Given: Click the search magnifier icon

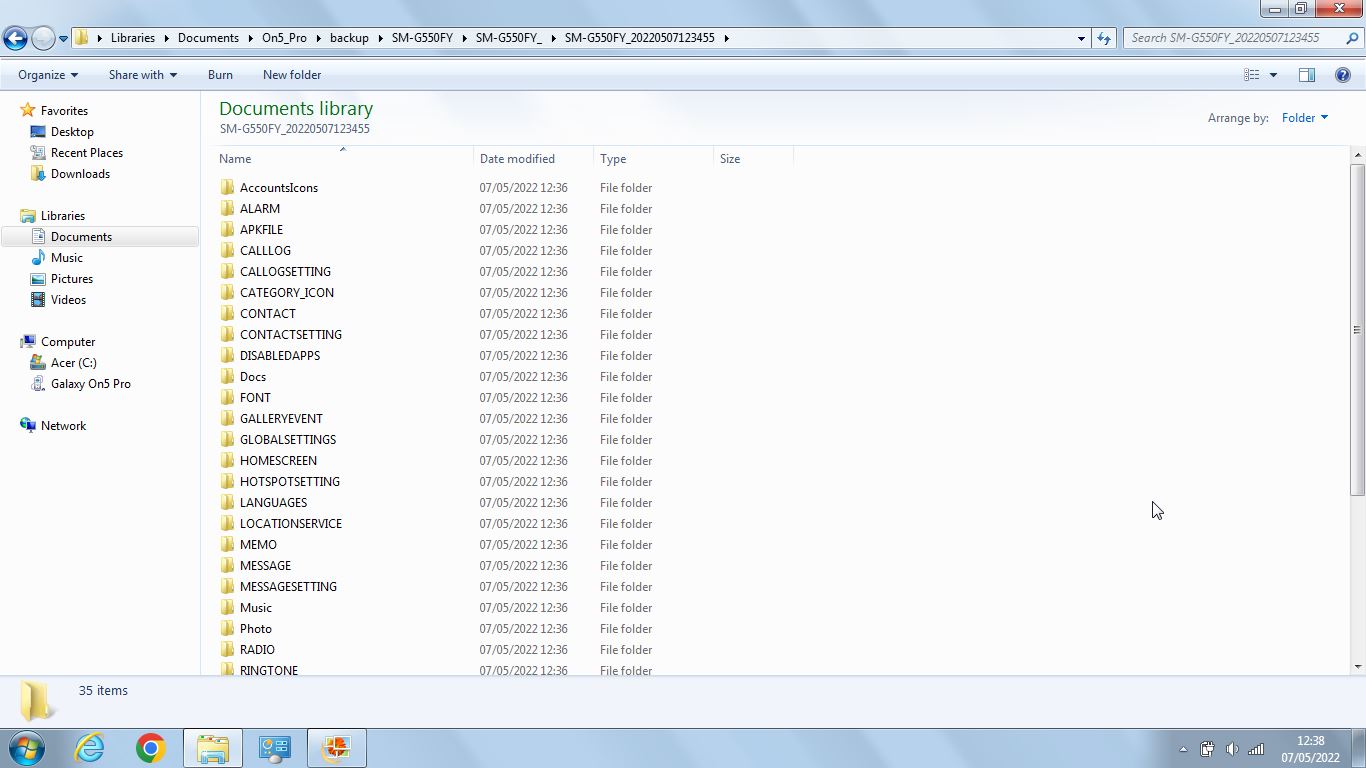Looking at the screenshot, I should [x=1354, y=38].
